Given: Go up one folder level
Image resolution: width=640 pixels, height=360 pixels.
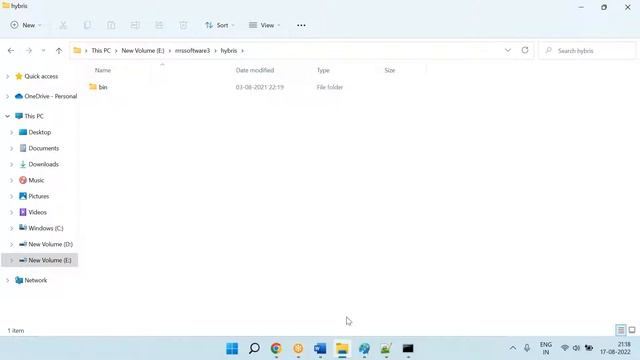Looking at the screenshot, I should (59, 51).
